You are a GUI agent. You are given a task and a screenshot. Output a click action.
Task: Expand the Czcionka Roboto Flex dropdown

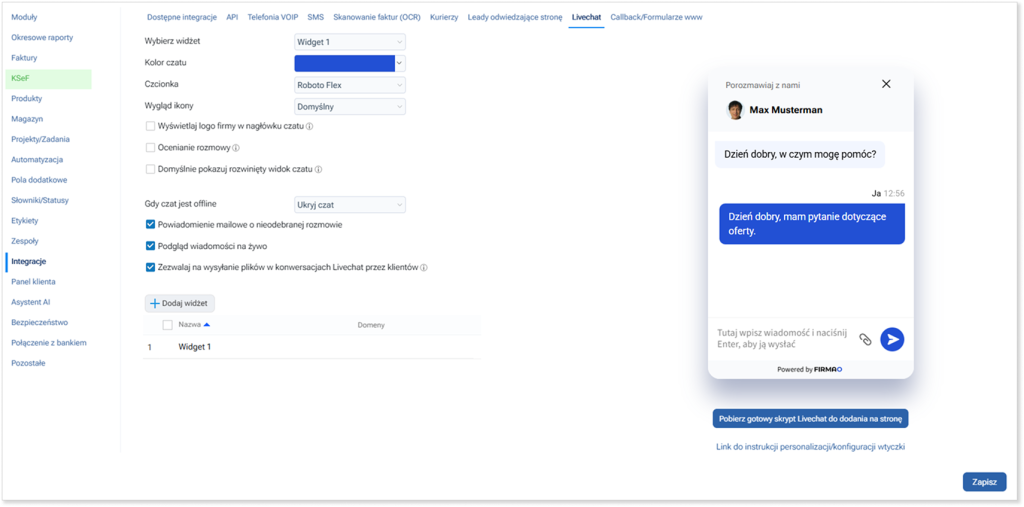pos(350,85)
